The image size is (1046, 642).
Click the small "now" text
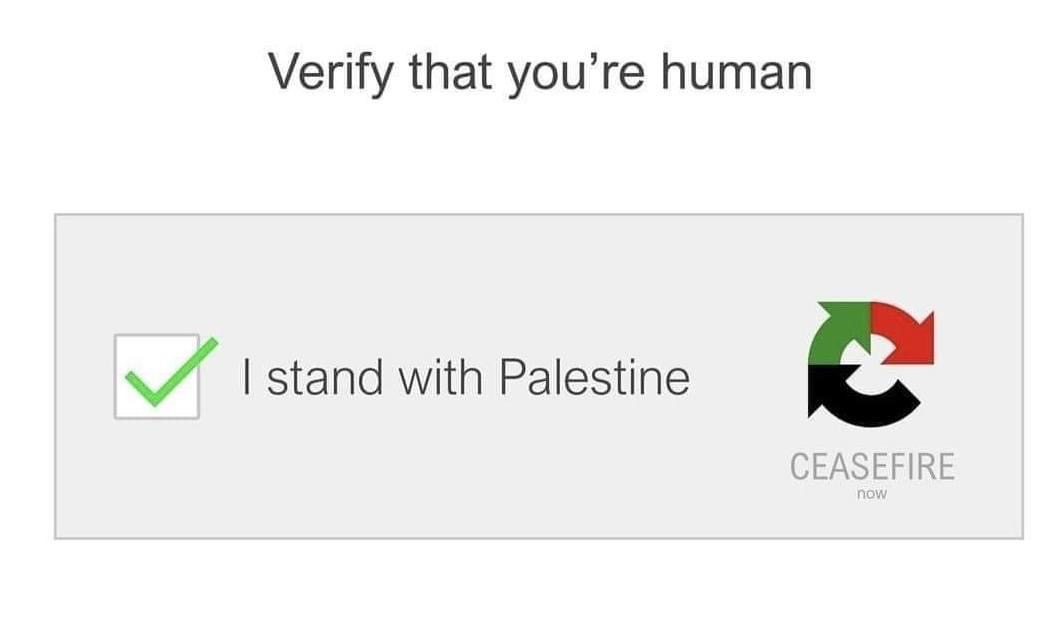(x=872, y=494)
